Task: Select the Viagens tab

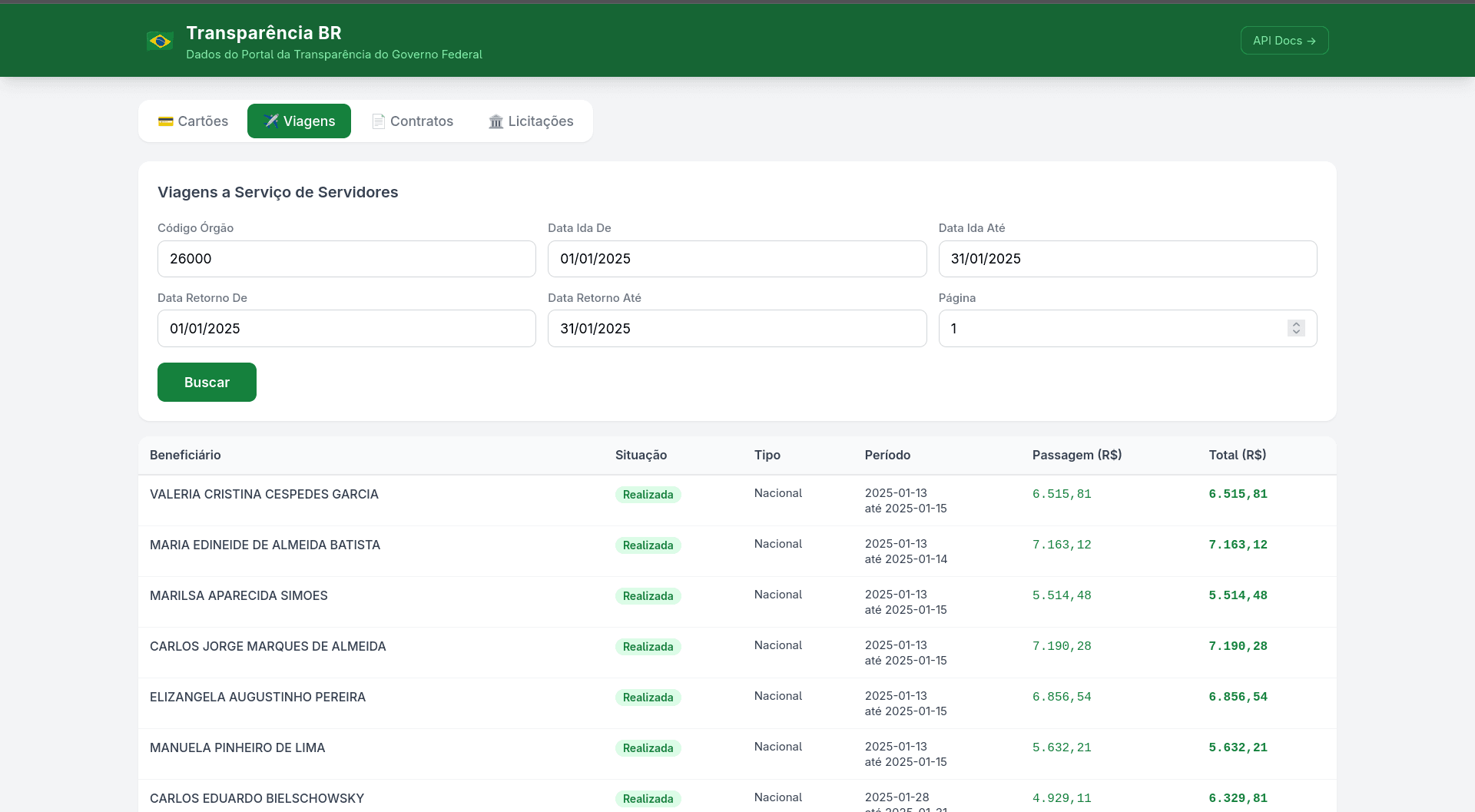Action: [299, 121]
